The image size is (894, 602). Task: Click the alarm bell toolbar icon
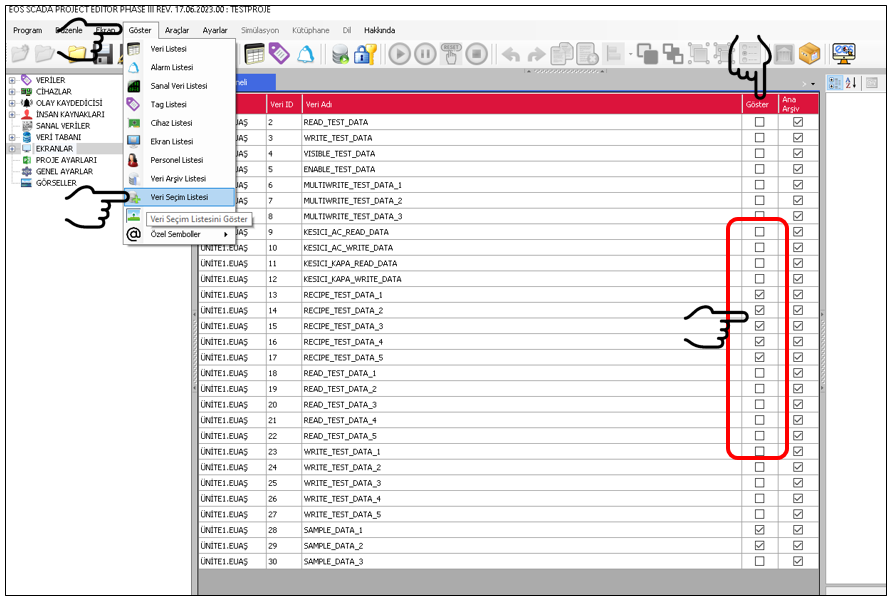point(306,54)
